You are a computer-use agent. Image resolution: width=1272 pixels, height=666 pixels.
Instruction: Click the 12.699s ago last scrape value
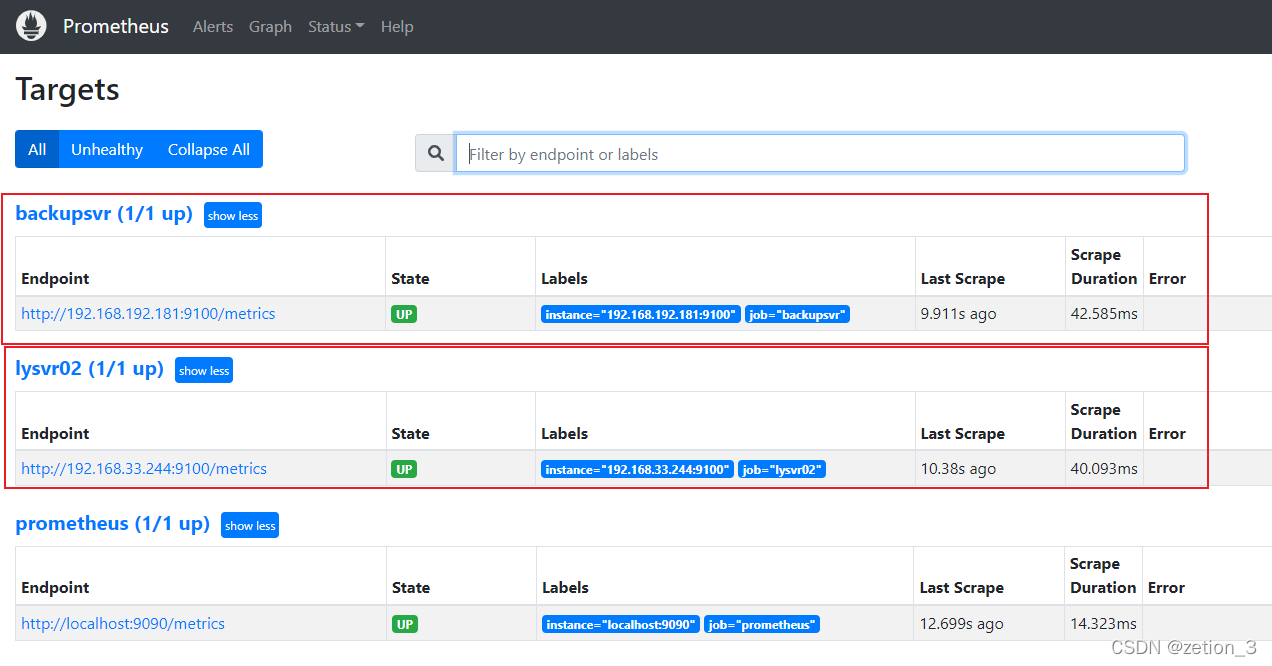pos(961,624)
